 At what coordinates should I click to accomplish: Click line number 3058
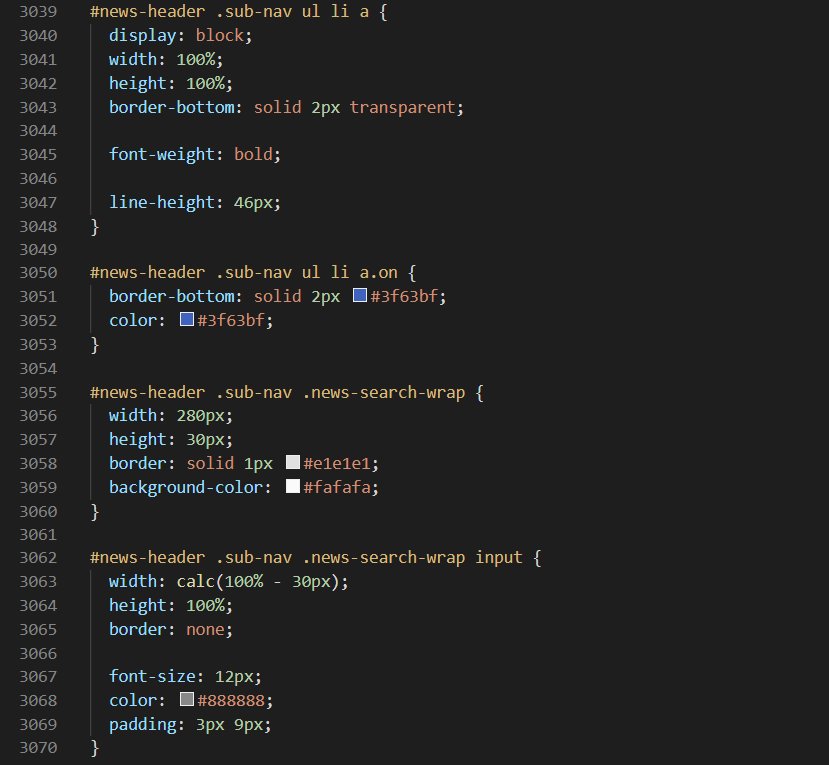click(x=38, y=464)
